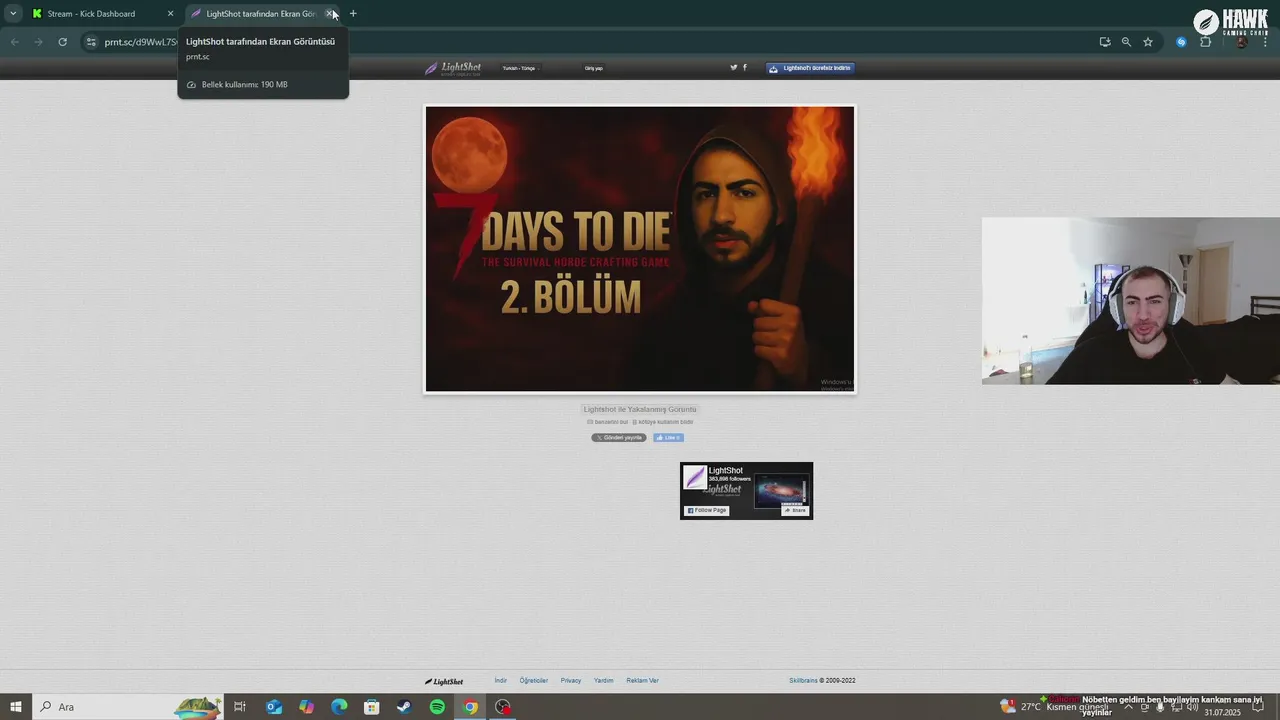Click the Giriş yap login link
The height and width of the screenshot is (720, 1280).
[x=594, y=68]
